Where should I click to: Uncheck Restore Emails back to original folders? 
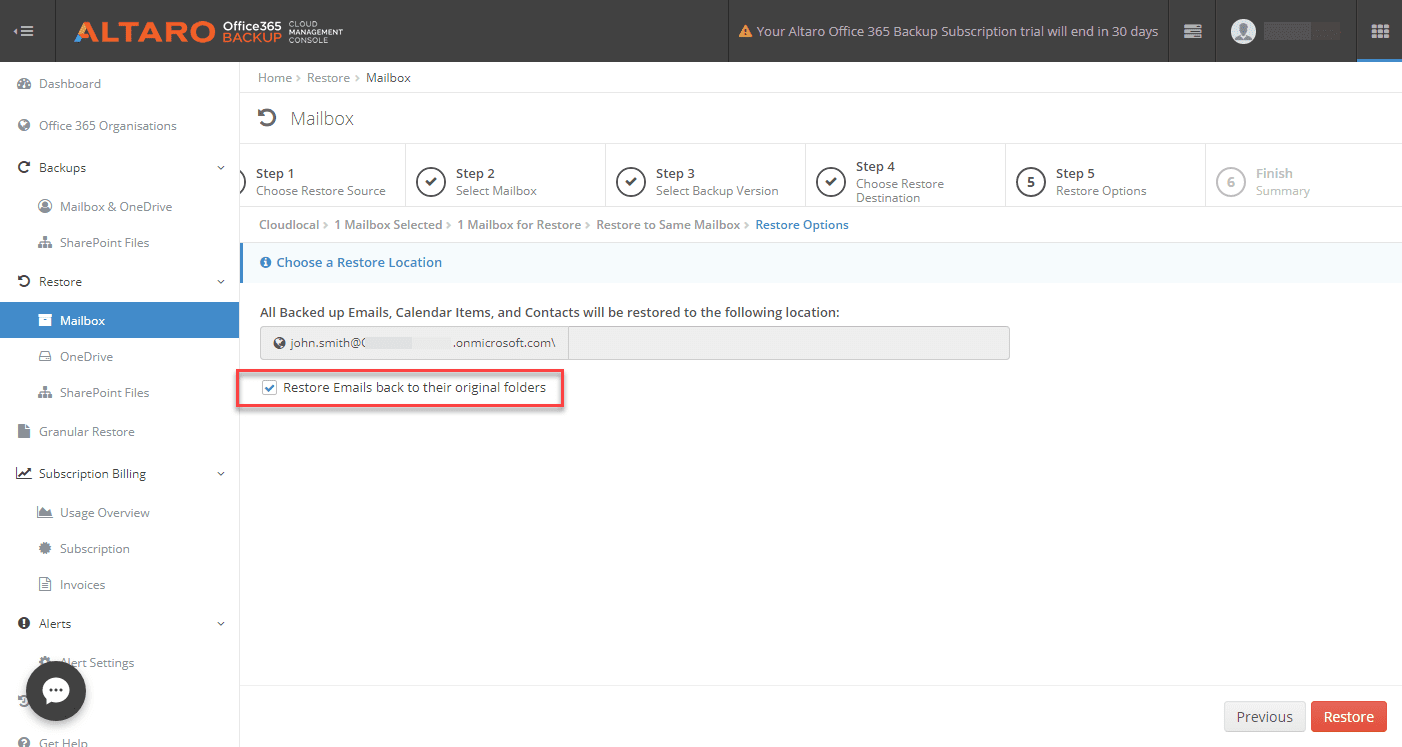point(269,388)
